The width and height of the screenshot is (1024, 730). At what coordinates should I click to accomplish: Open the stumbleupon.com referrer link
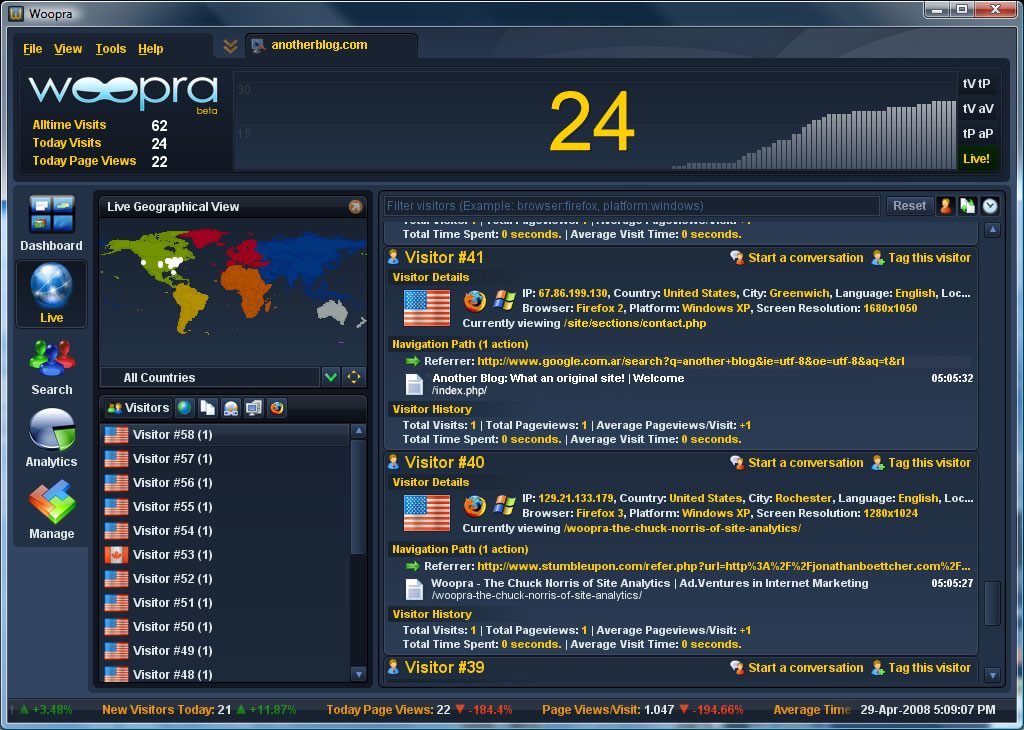(724, 566)
